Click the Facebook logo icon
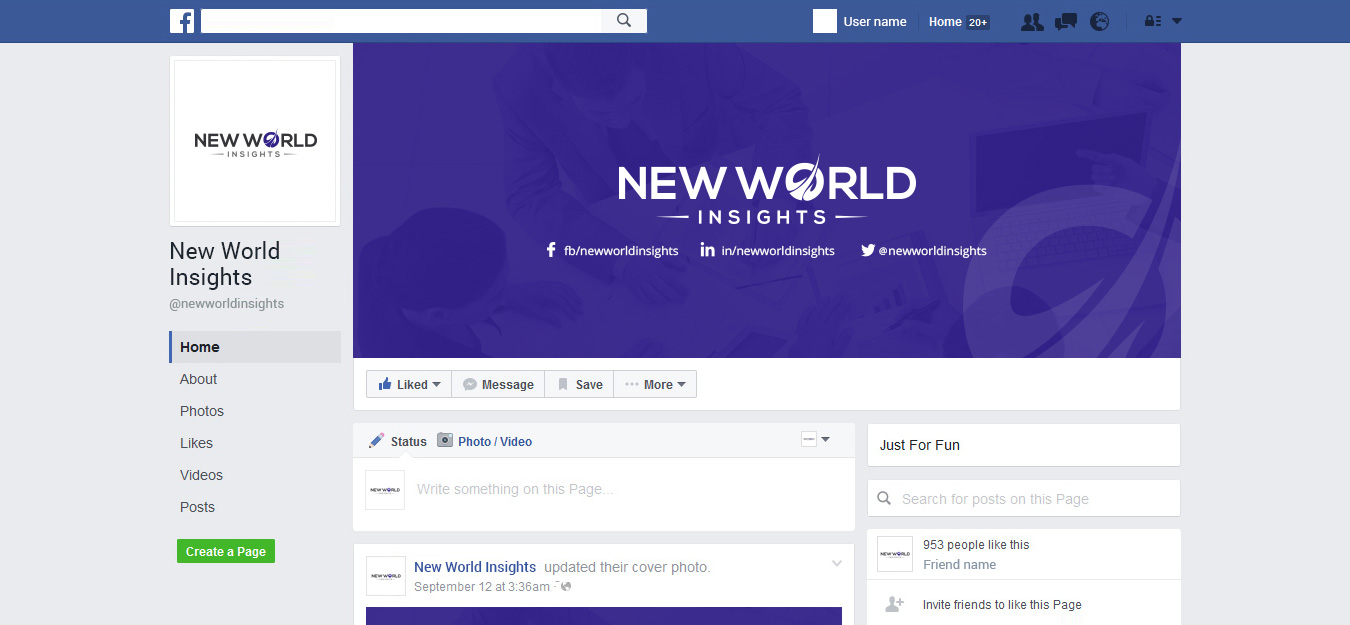This screenshot has width=1350, height=625. (182, 21)
